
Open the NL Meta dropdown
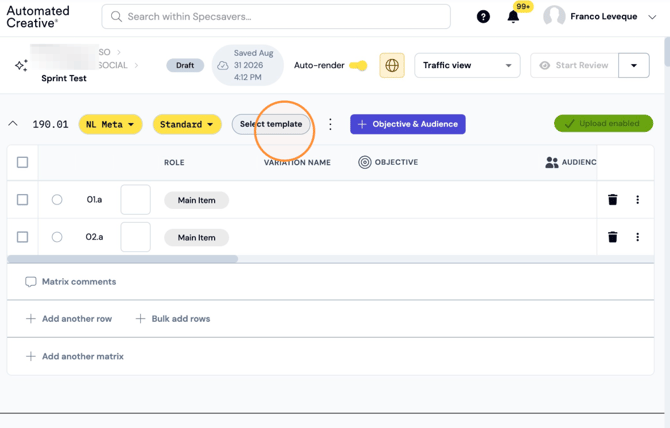tap(110, 124)
